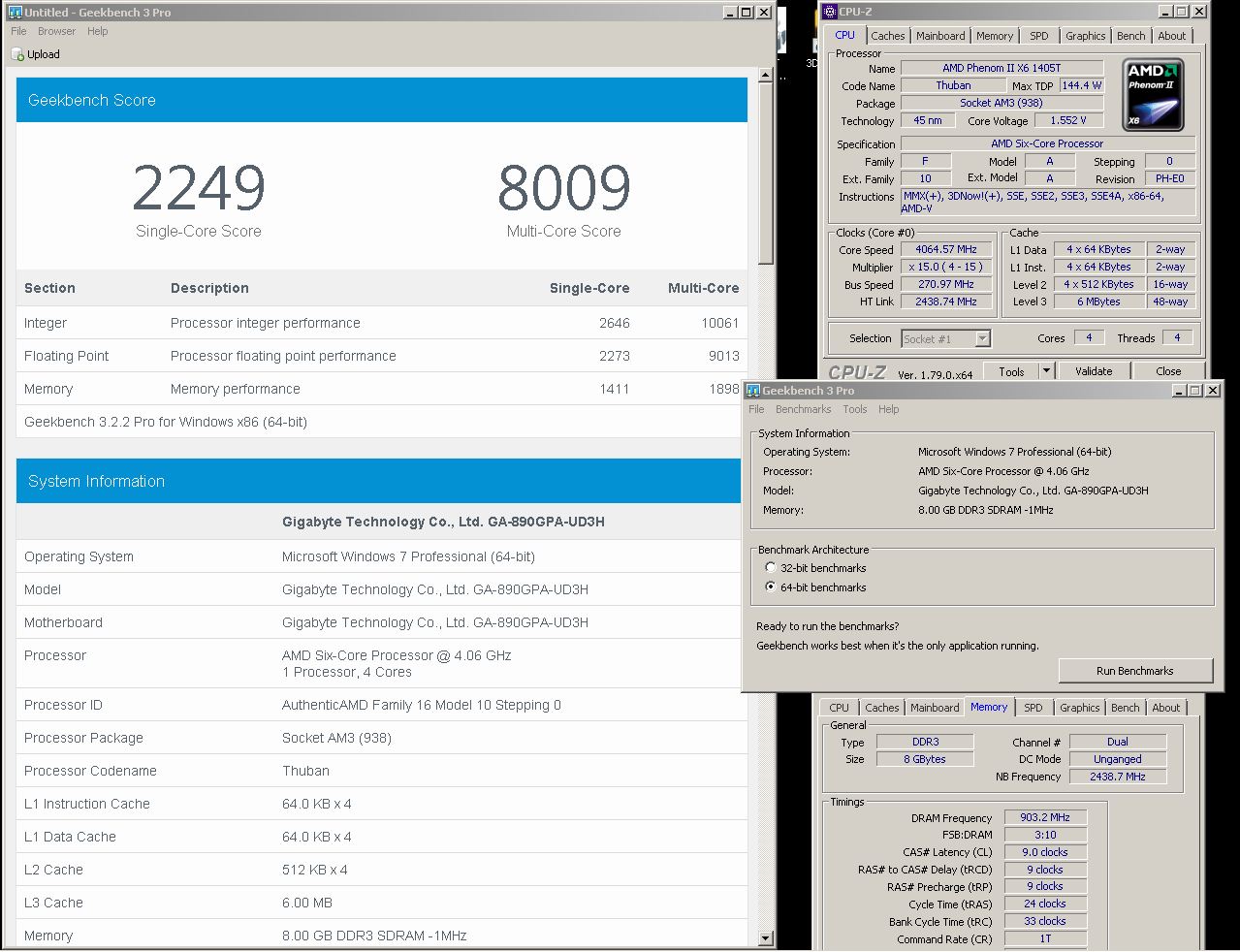Switch to Bench tab in lower CPU-Z

pos(1125,708)
